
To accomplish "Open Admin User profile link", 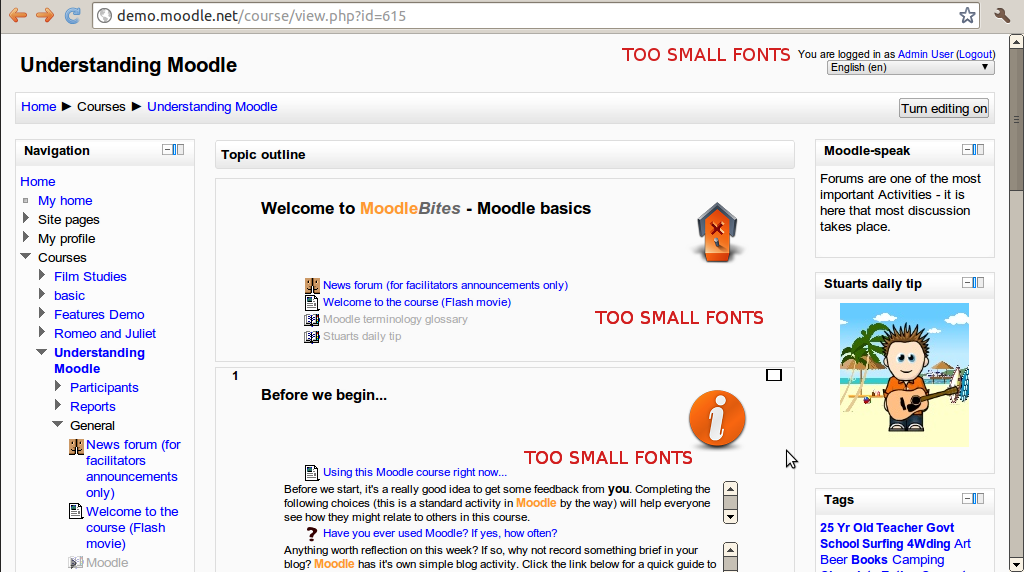I will (x=925, y=54).
